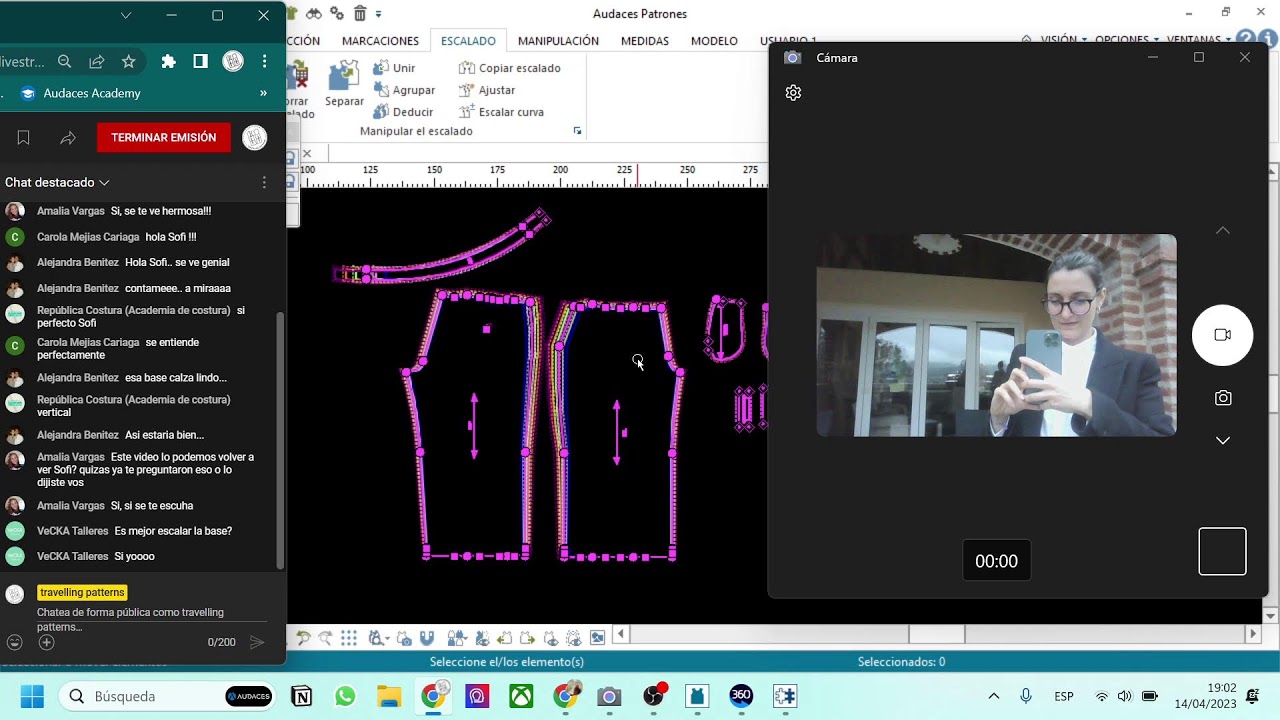
Task: Open the Audaces Academy bookmark
Action: point(81,93)
